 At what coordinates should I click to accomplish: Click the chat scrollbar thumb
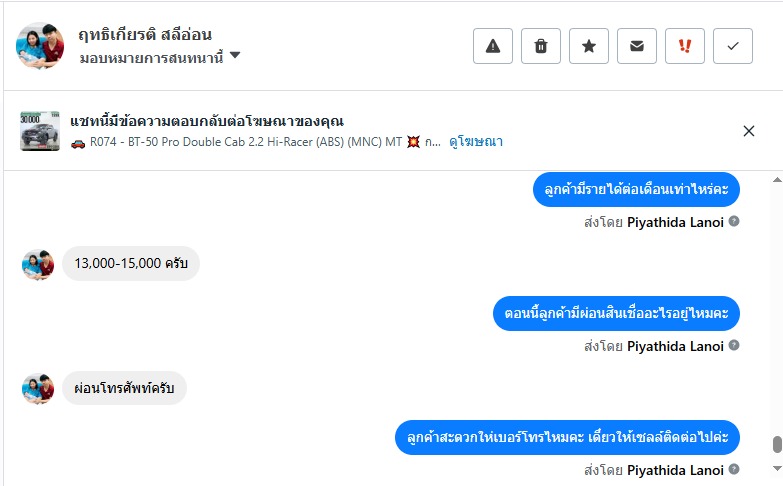tap(776, 445)
